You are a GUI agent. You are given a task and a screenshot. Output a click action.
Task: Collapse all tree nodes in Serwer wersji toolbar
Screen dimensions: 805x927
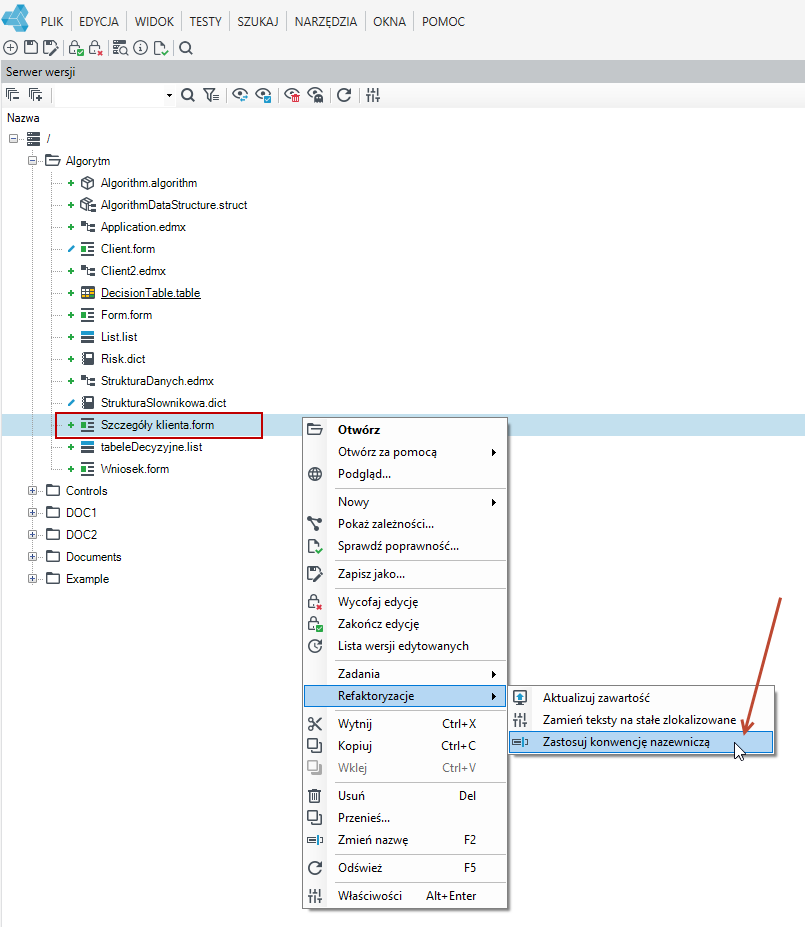tap(12, 95)
